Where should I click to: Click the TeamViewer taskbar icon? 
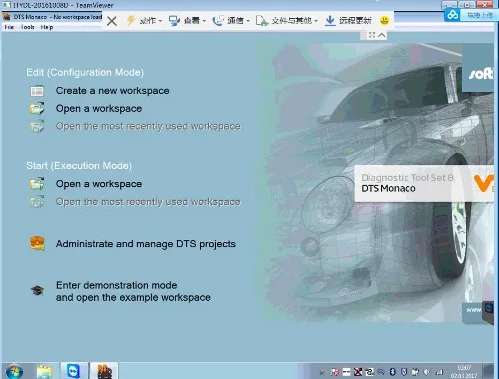click(x=74, y=371)
